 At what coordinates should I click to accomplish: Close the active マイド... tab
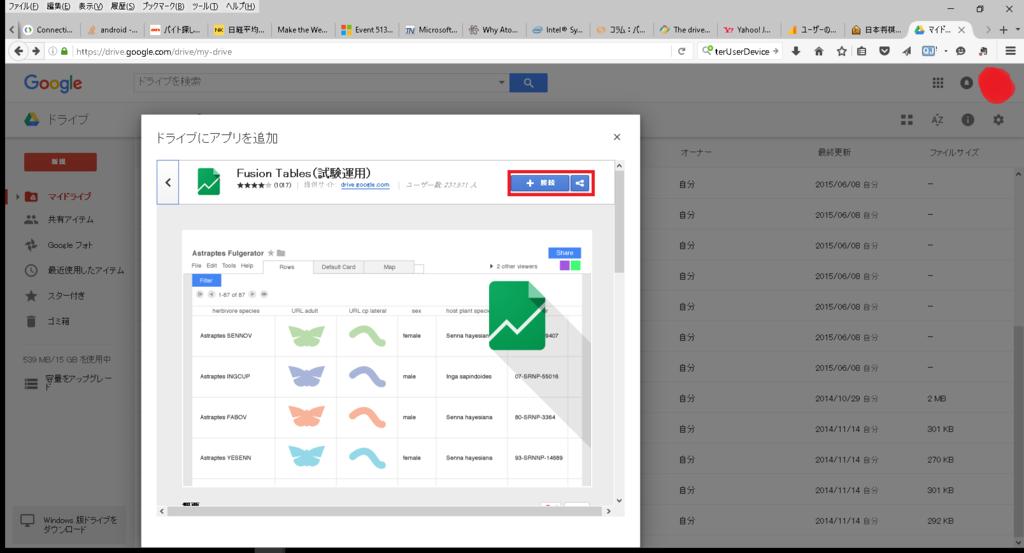click(961, 29)
